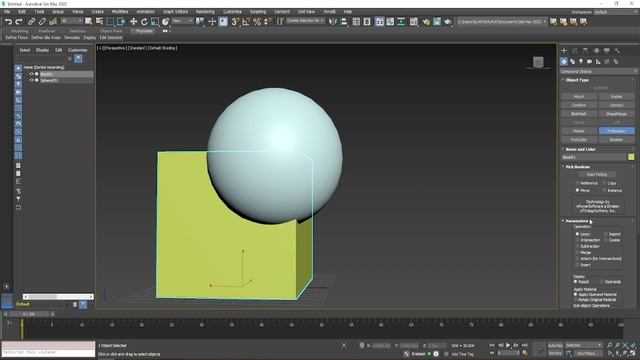The image size is (640, 360).
Task: Open the Rendering menu
Action: click(205, 12)
